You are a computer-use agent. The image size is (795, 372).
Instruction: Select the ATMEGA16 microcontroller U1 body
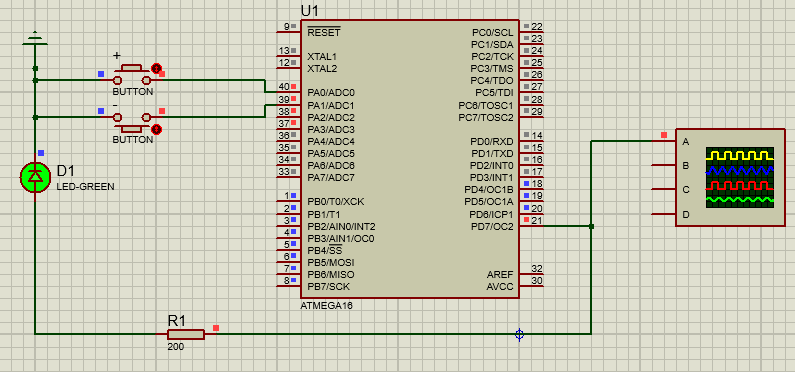(x=410, y=159)
